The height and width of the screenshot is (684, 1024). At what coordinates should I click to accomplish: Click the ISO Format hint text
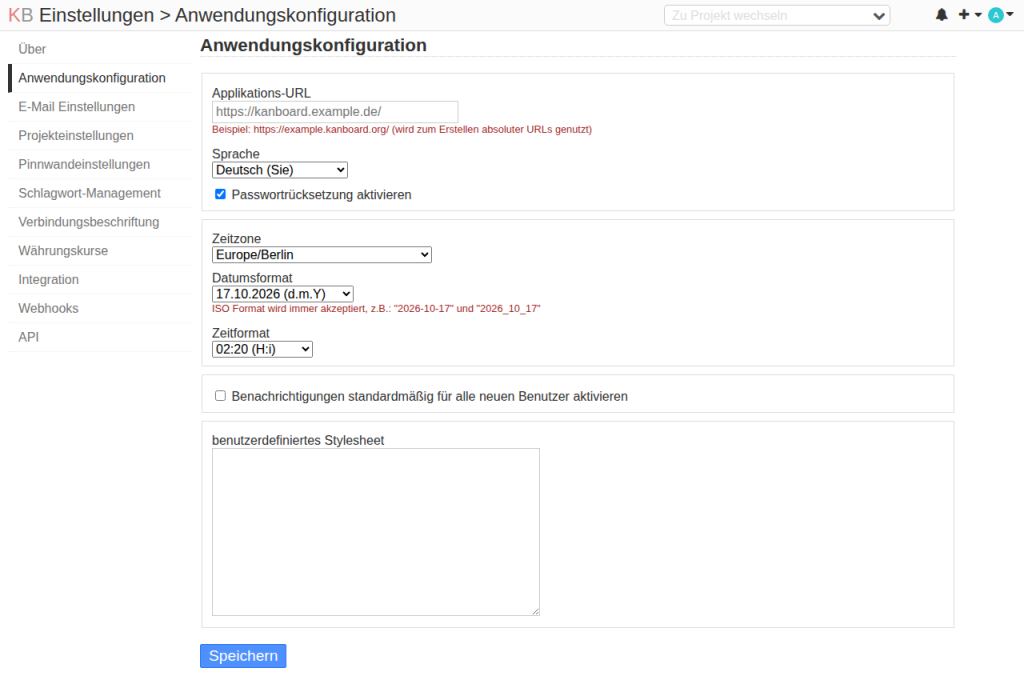point(376,308)
